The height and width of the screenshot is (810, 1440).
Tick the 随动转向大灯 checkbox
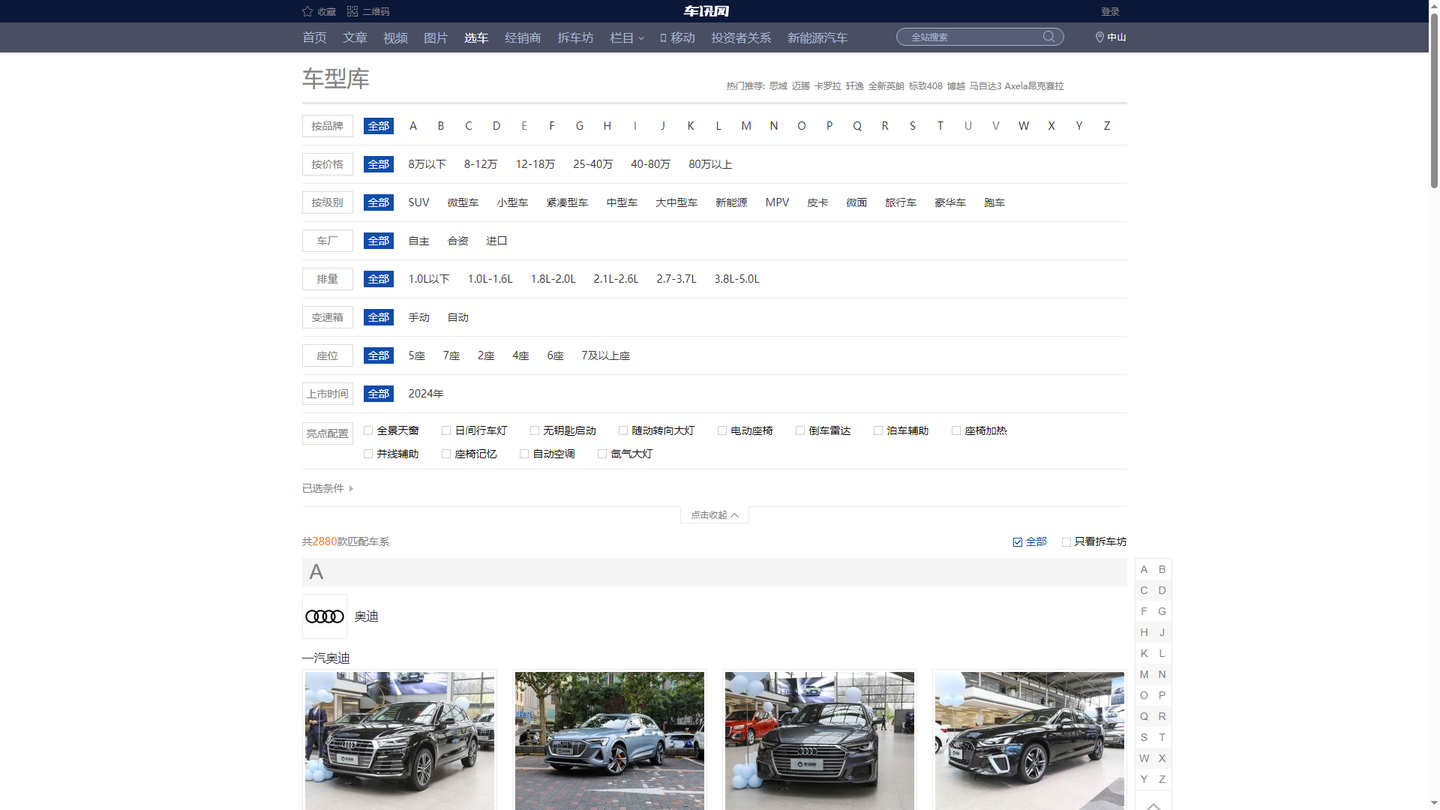pos(623,431)
